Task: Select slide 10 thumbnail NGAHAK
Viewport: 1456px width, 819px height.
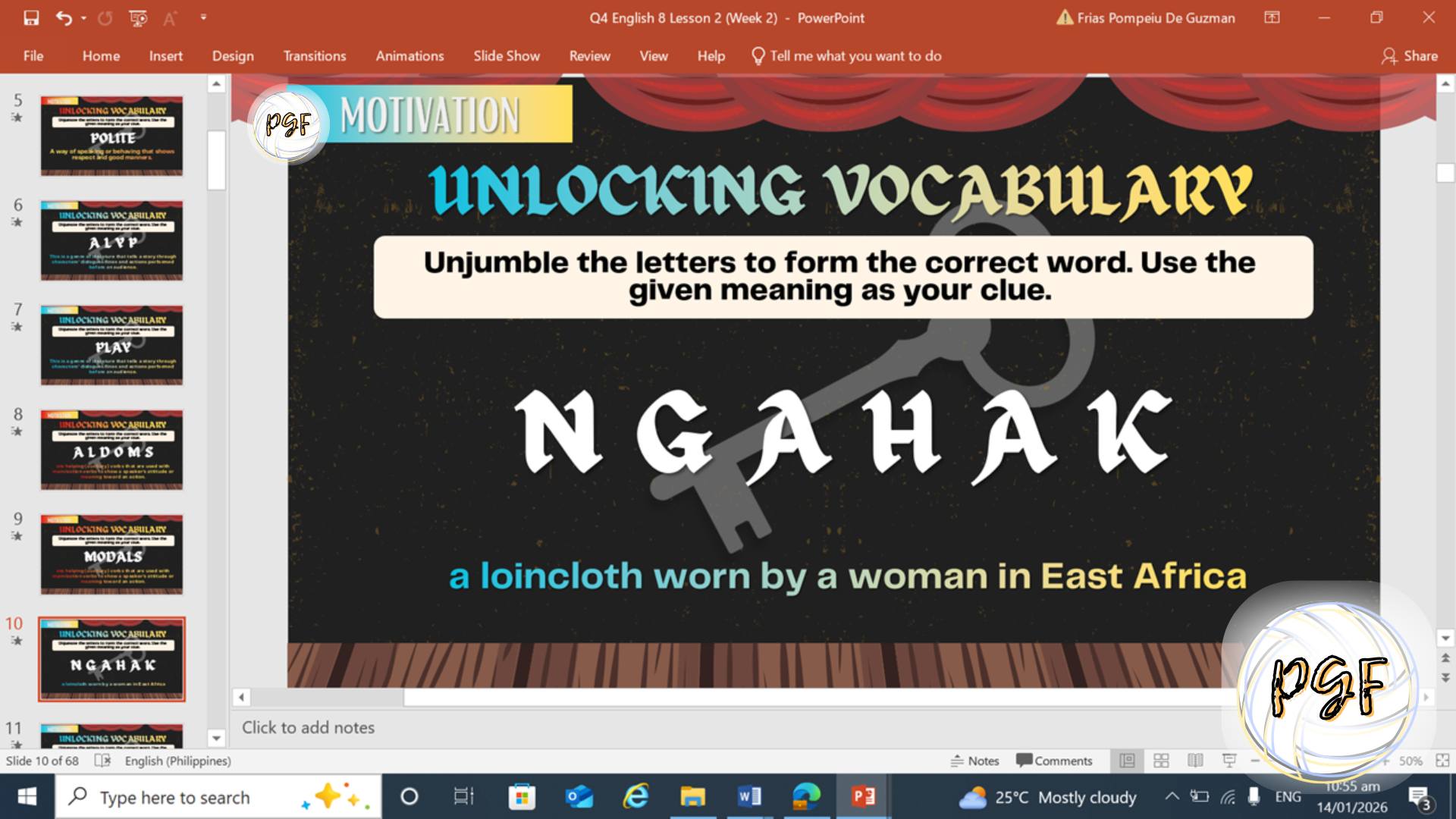Action: point(111,659)
